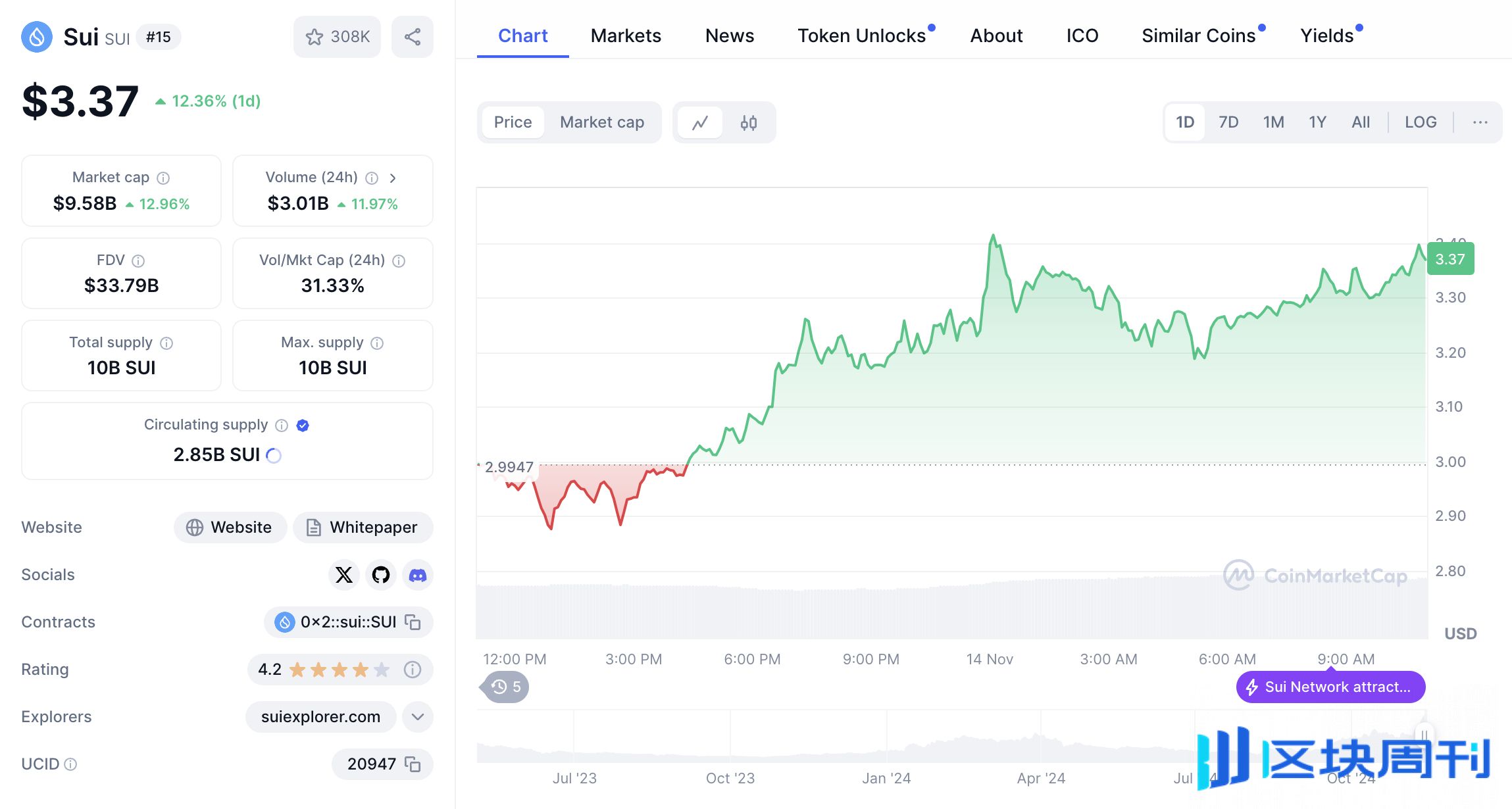Open the Vol/Mkt Cap (24h) info icon
This screenshot has width=1512, height=809.
pos(399,261)
